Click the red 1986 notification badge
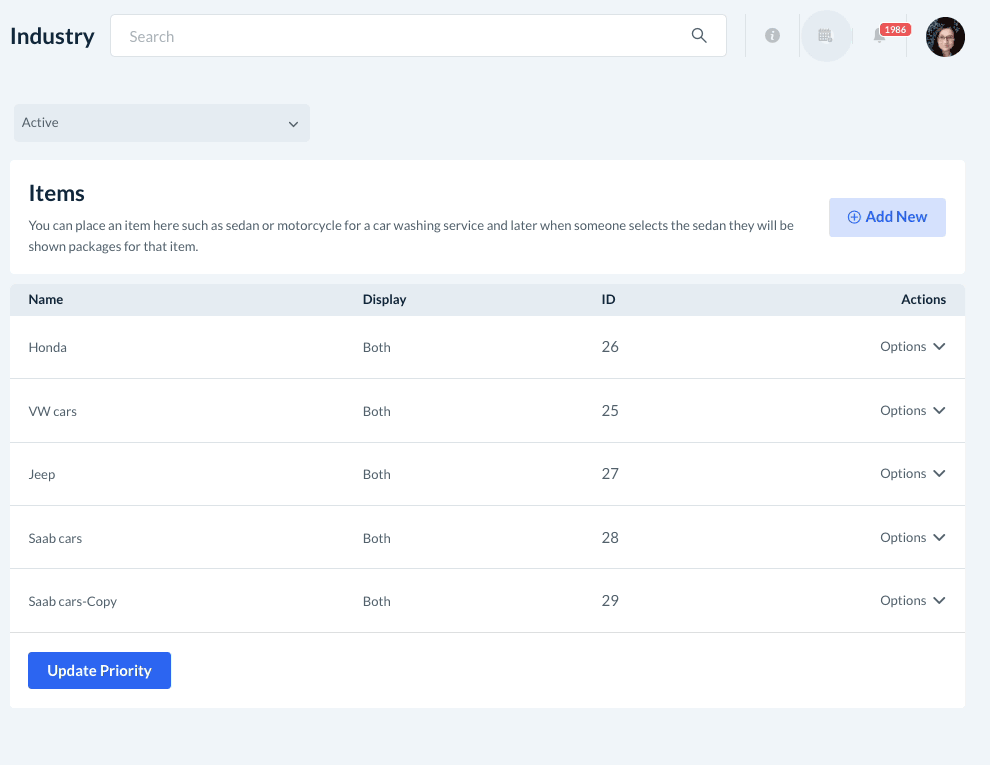The height and width of the screenshot is (765, 990). click(x=895, y=29)
